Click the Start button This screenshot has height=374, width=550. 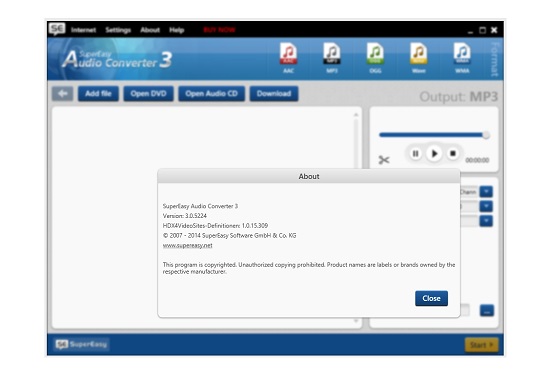click(482, 345)
